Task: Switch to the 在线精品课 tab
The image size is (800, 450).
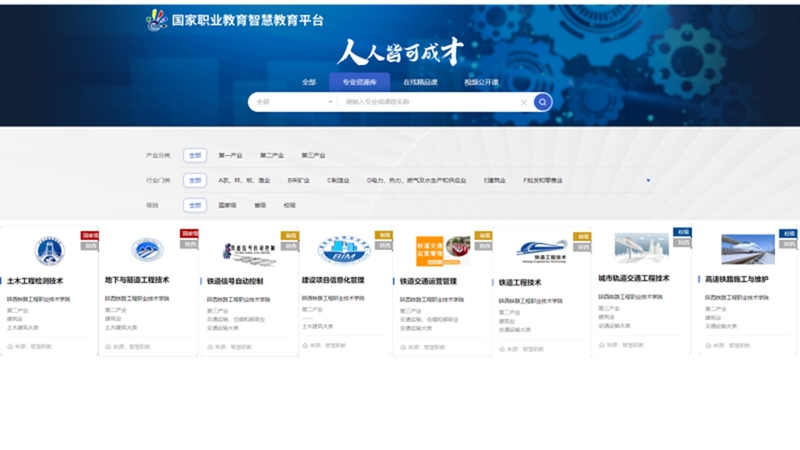Action: click(x=420, y=82)
